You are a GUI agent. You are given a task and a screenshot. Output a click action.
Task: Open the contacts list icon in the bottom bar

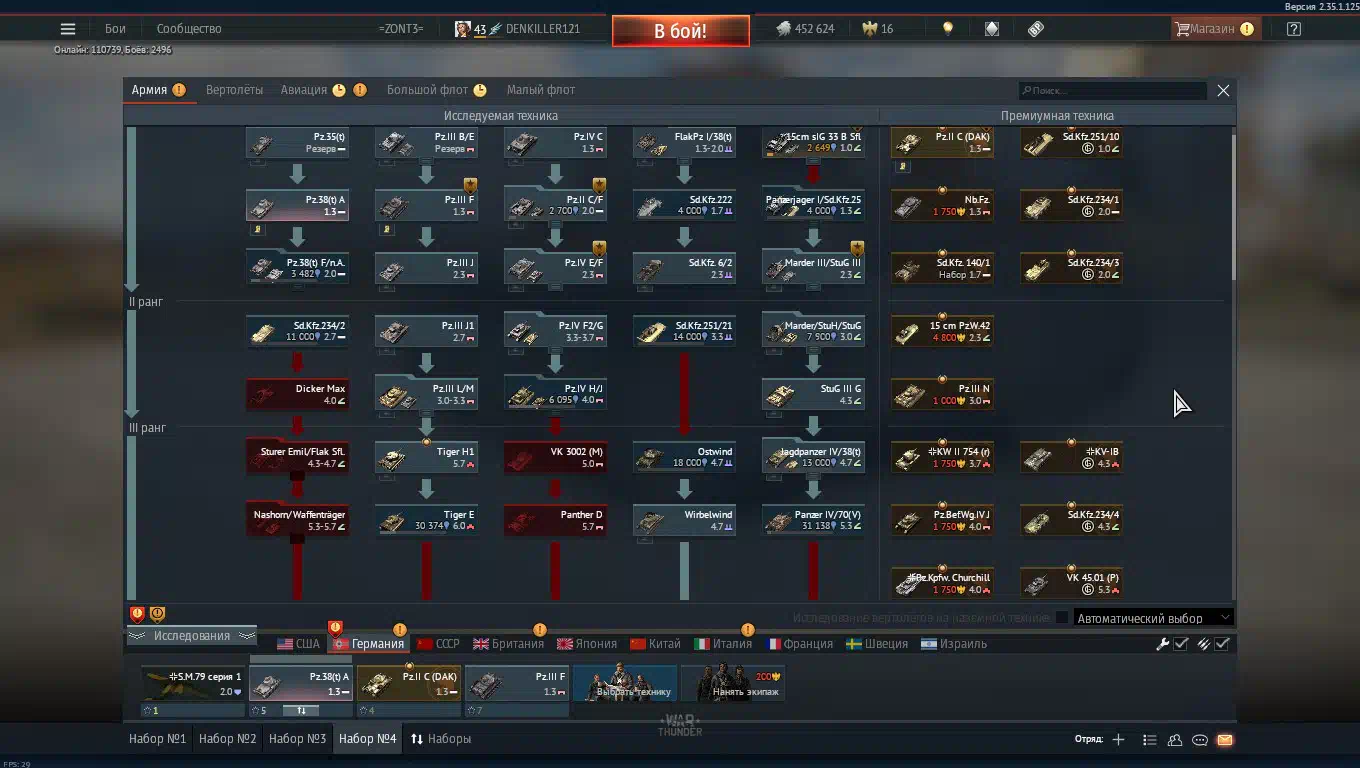(1150, 740)
